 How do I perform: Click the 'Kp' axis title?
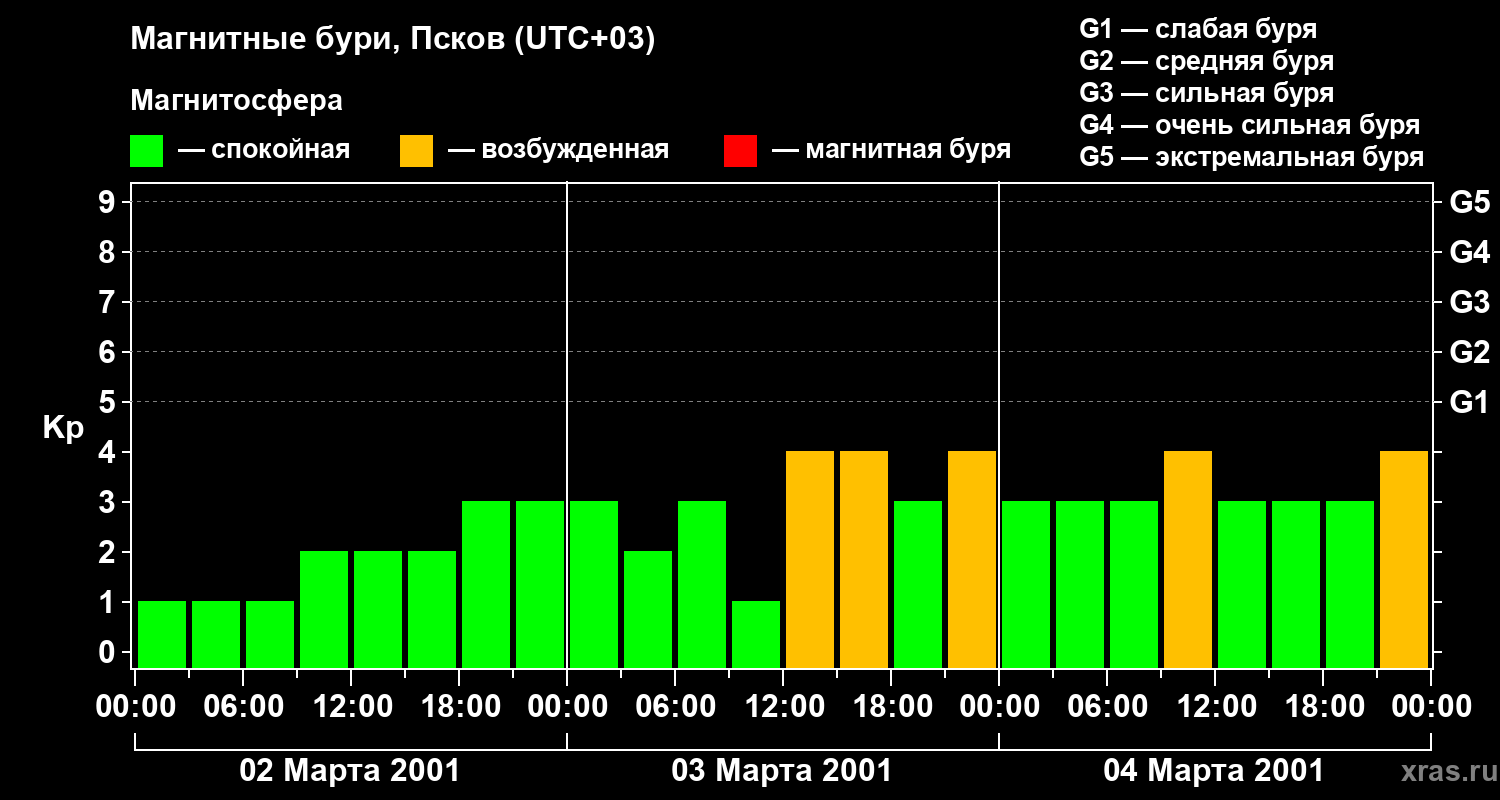point(63,428)
